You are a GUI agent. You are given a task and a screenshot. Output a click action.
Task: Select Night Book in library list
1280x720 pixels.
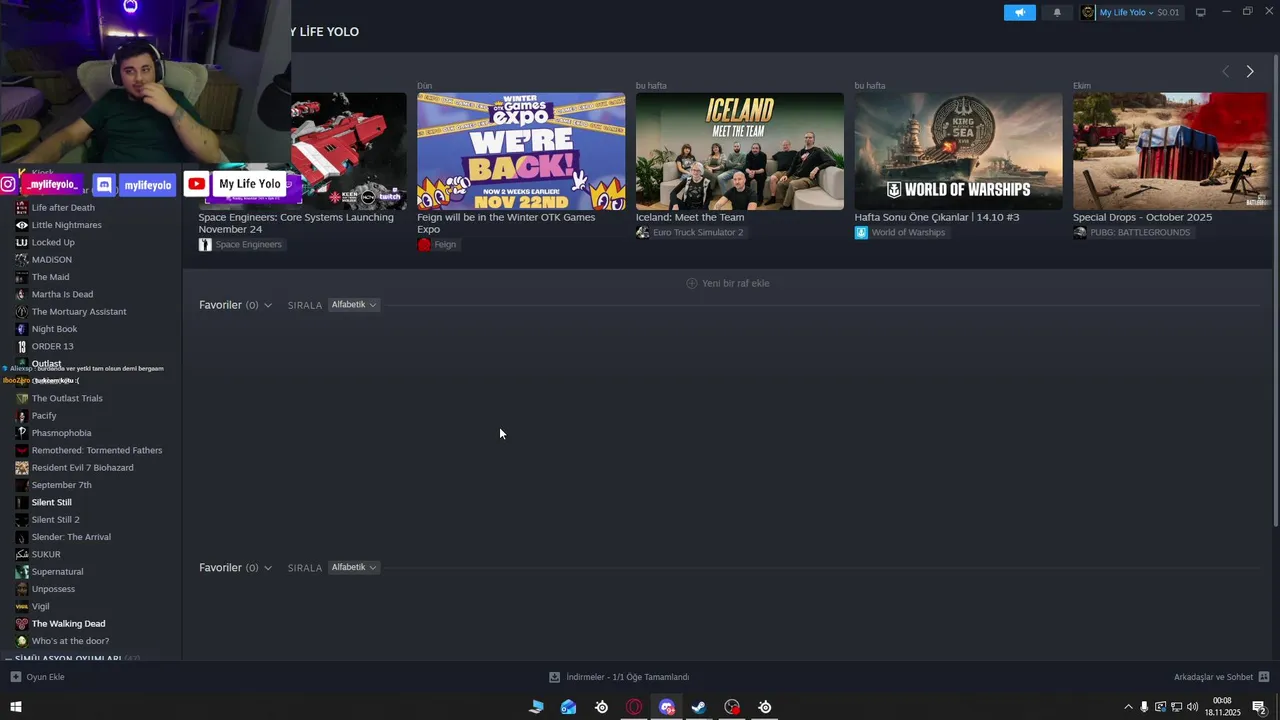click(54, 329)
